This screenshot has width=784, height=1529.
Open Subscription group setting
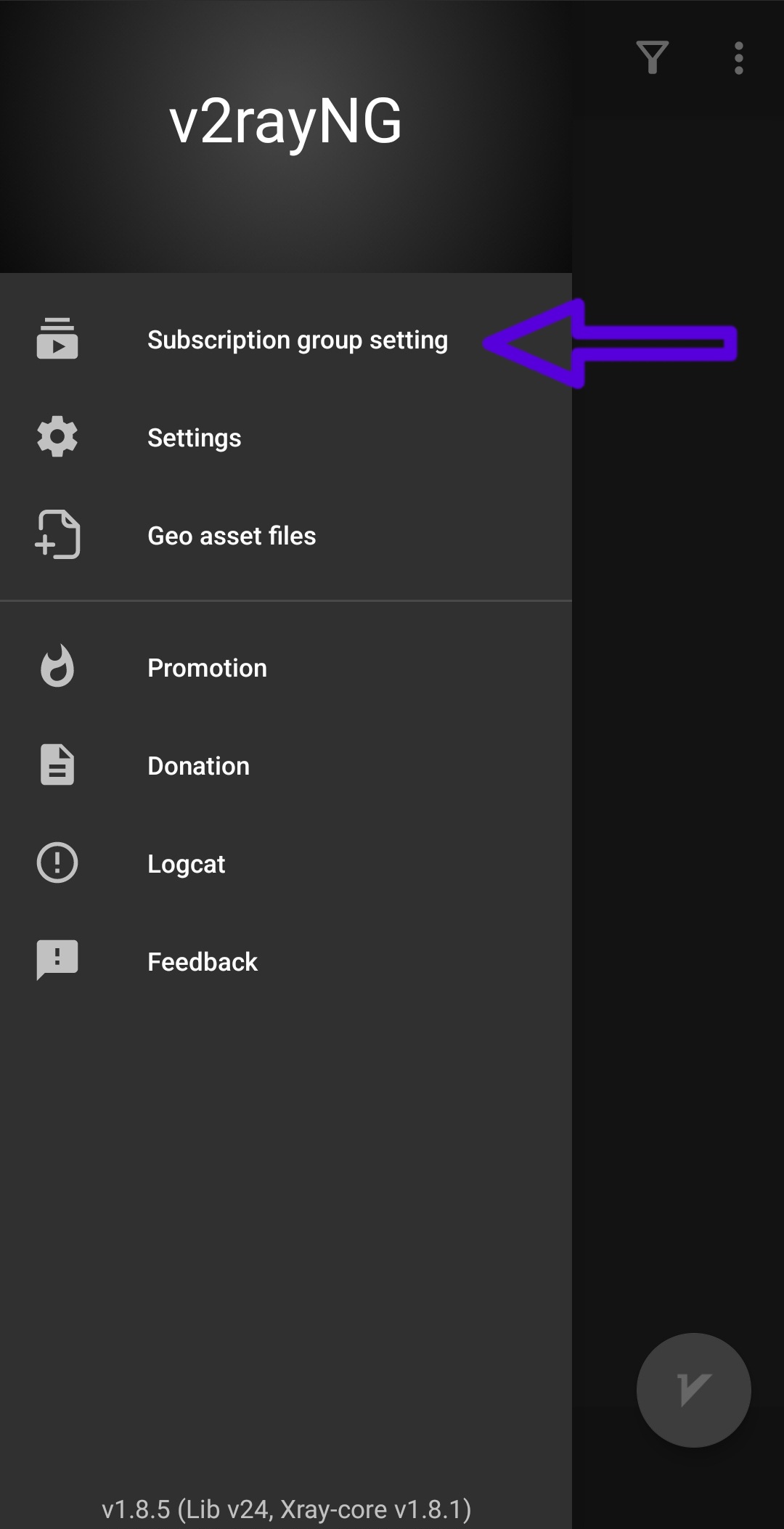click(298, 340)
